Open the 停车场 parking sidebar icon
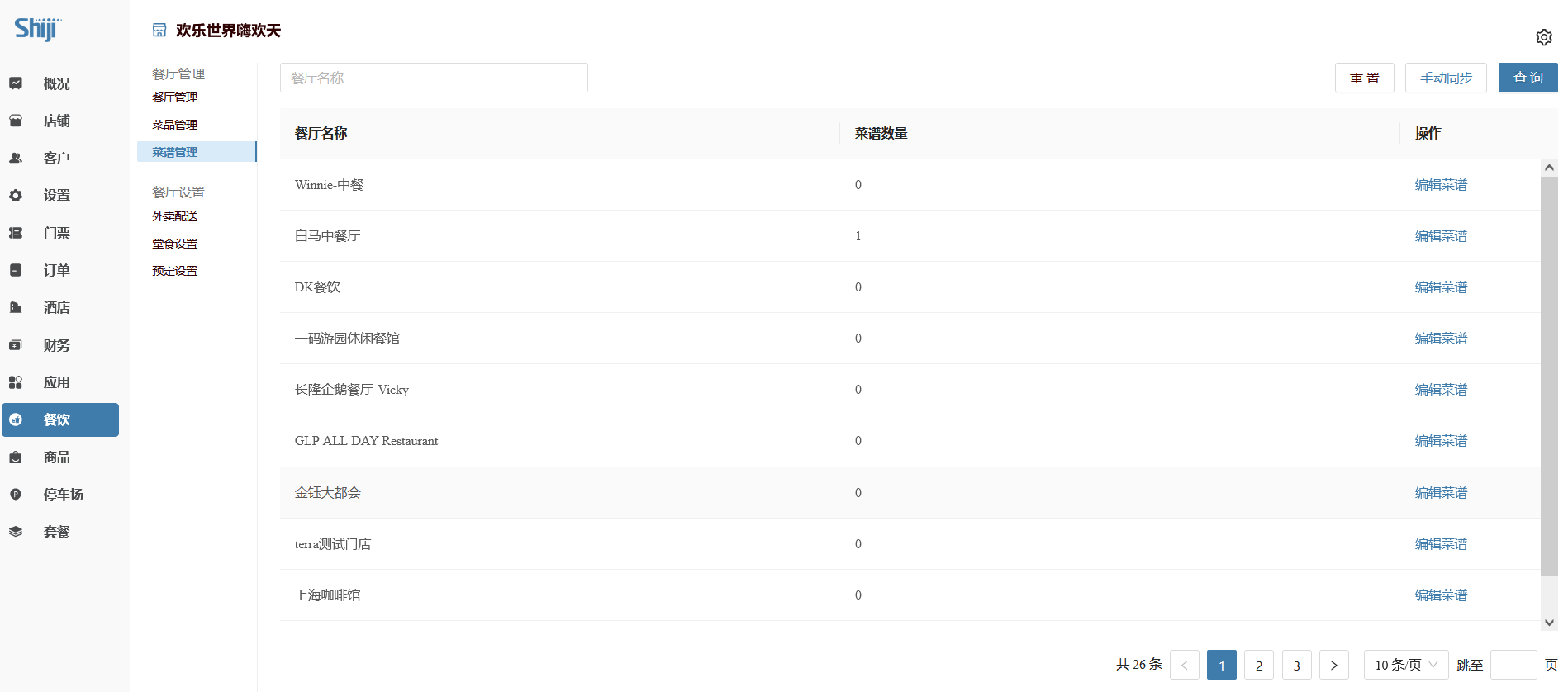The image size is (1568, 692). click(16, 495)
